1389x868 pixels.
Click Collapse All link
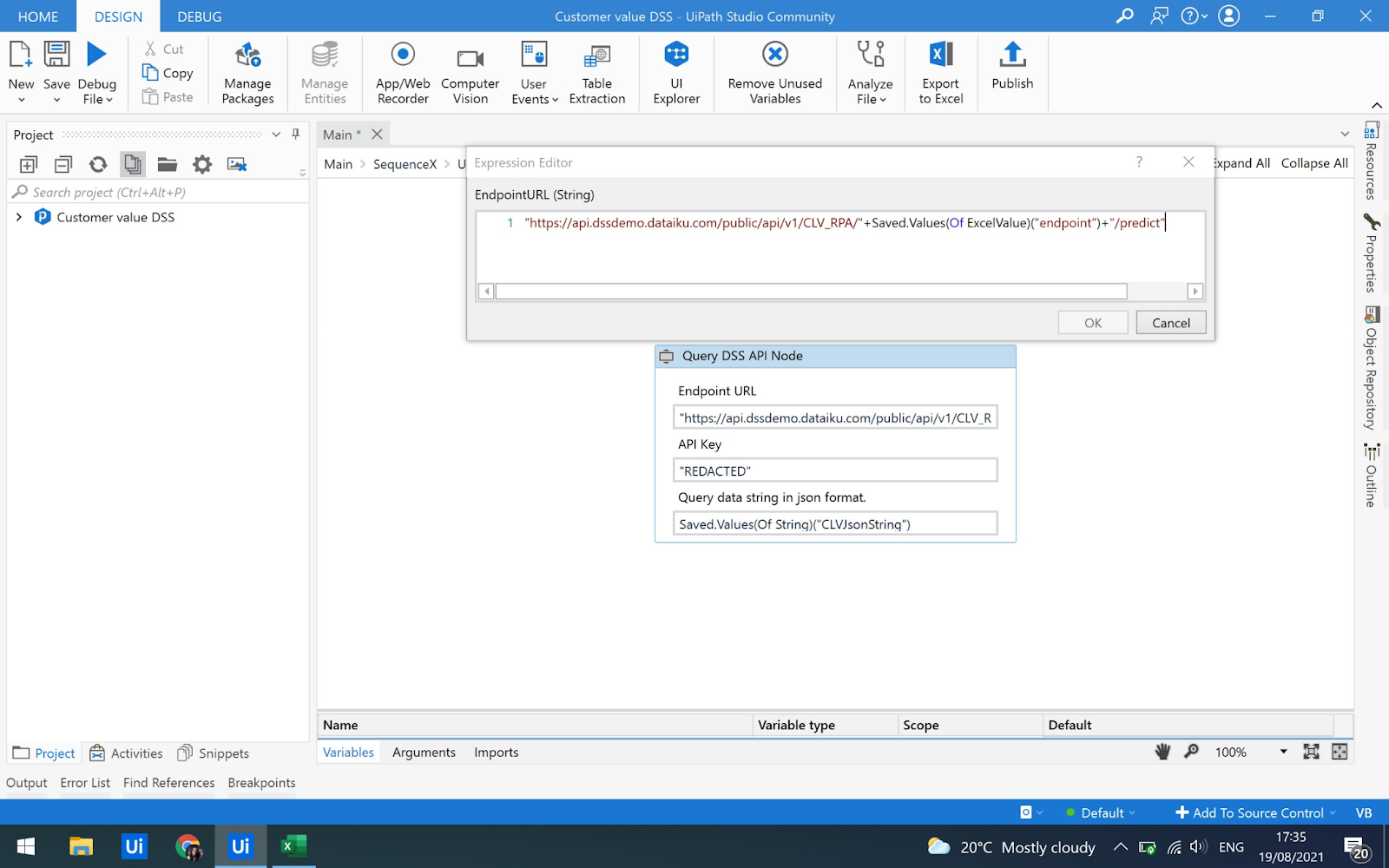point(1314,163)
